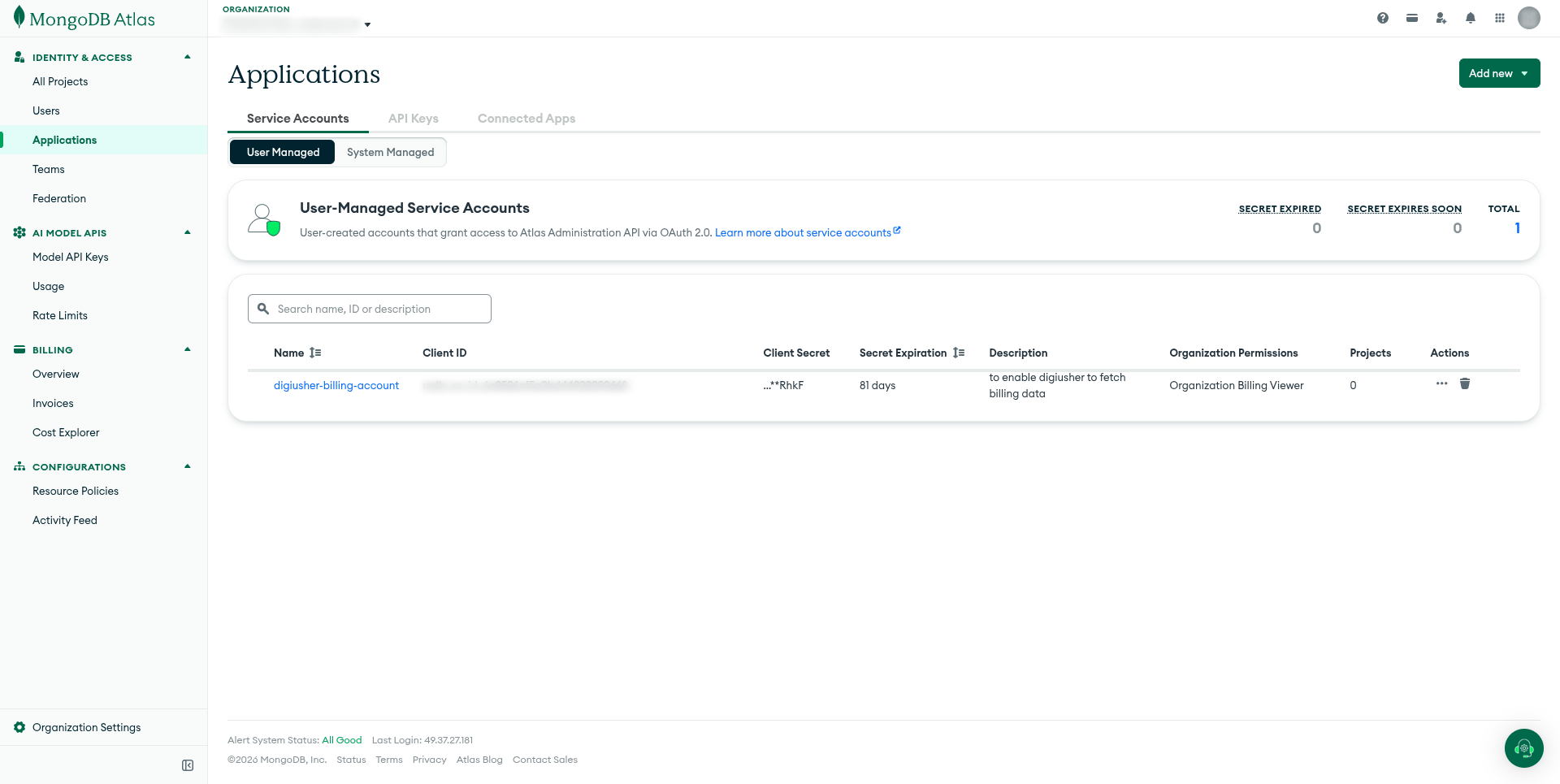Collapse the Identity & Access section
The height and width of the screenshot is (784, 1560).
[x=188, y=57]
